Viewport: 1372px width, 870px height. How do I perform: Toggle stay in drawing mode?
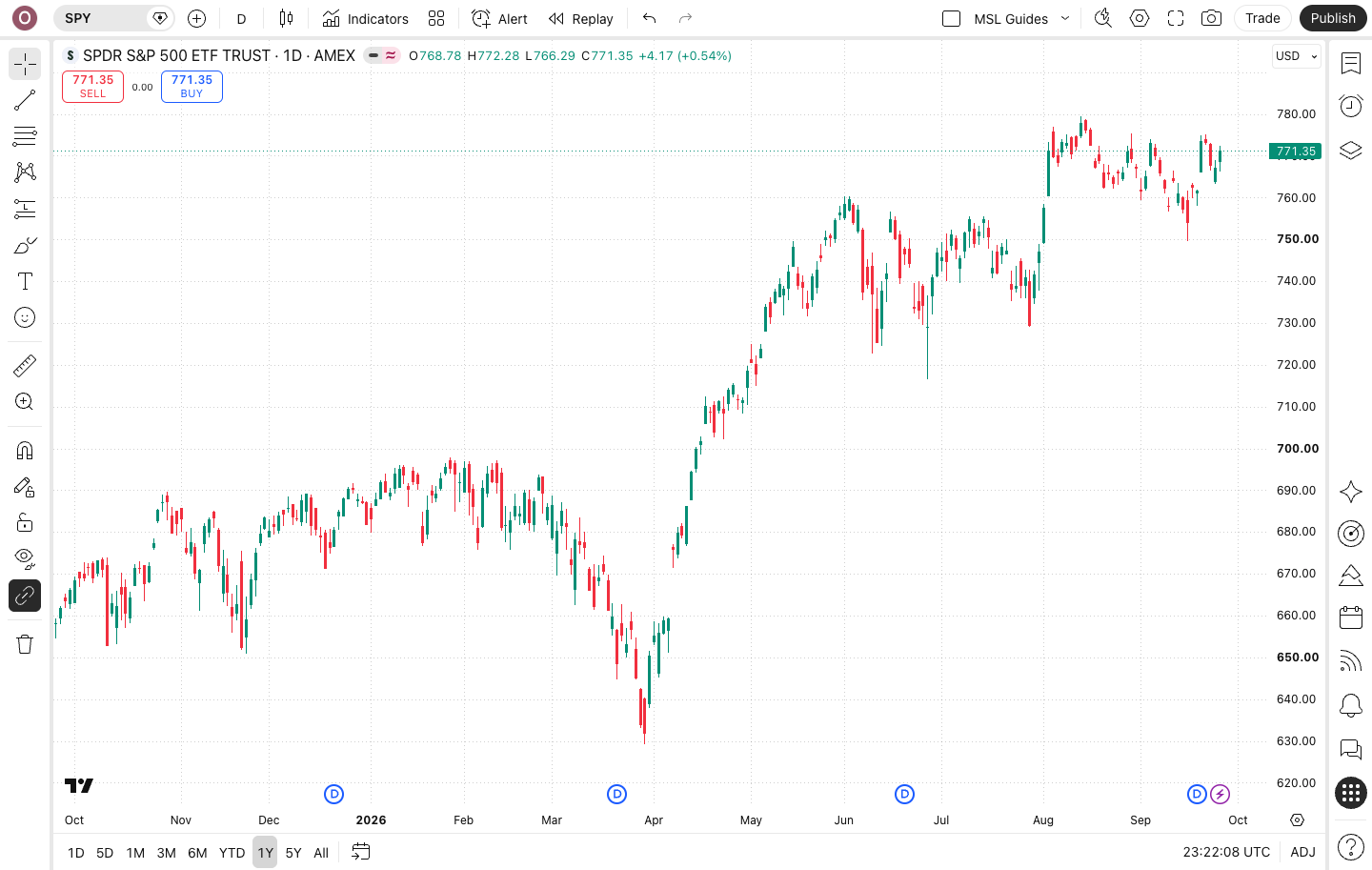tap(25, 487)
